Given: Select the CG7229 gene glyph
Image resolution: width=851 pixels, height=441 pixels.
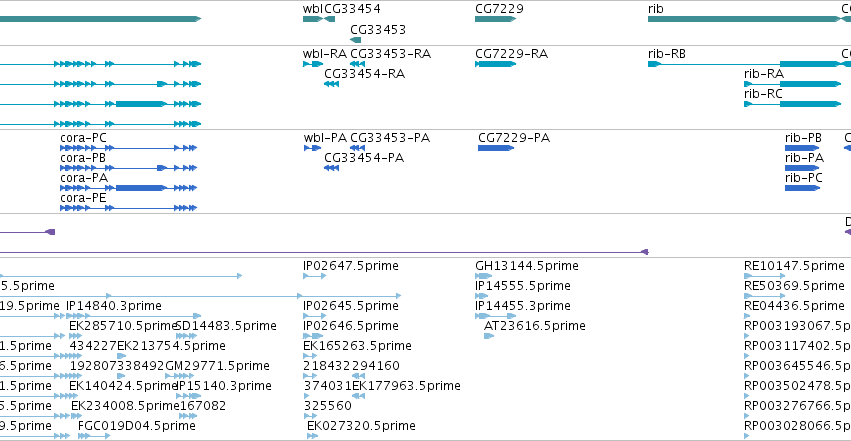Looking at the screenshot, I should [495, 19].
